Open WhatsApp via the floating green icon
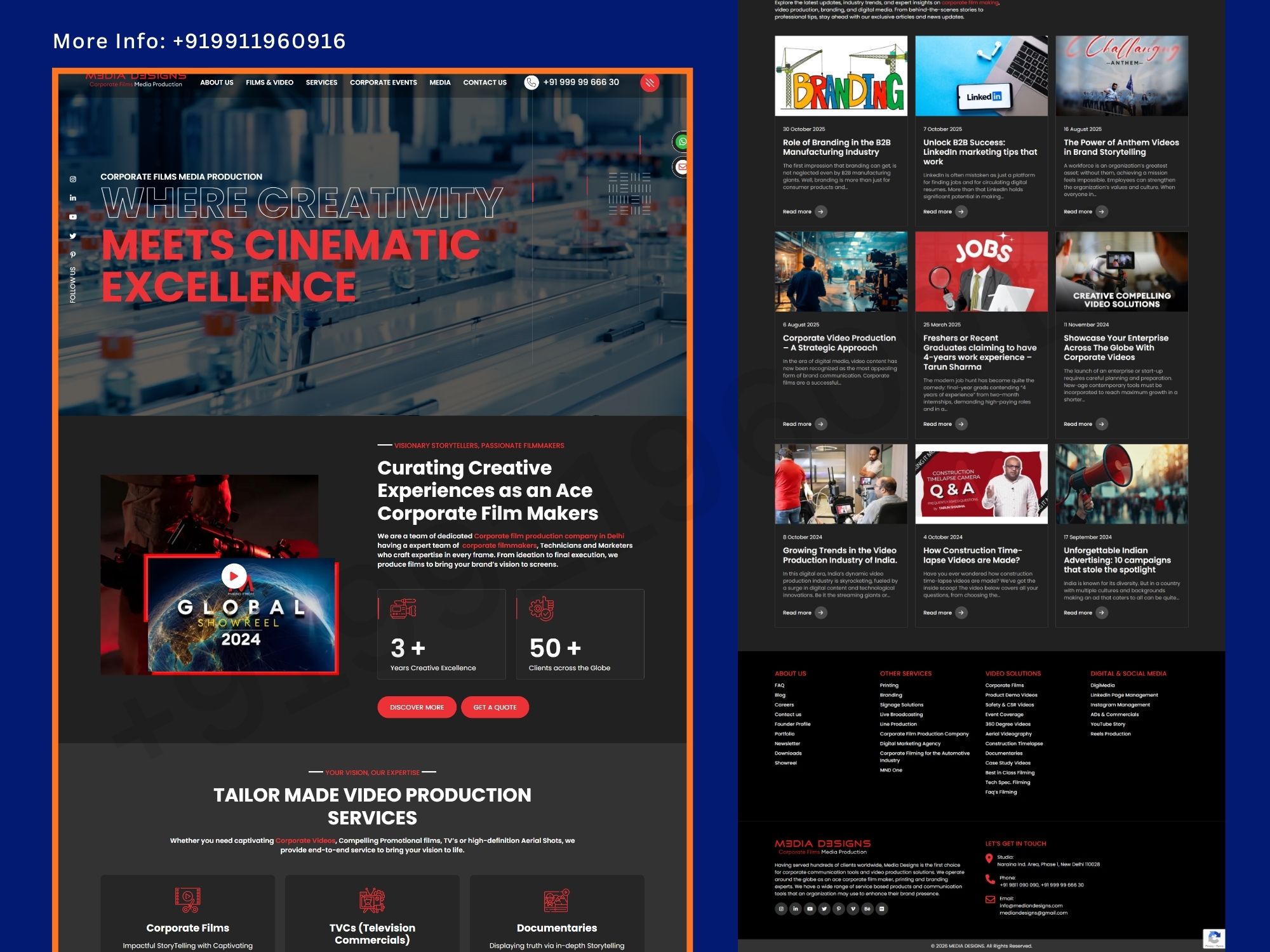 pyautogui.click(x=682, y=142)
